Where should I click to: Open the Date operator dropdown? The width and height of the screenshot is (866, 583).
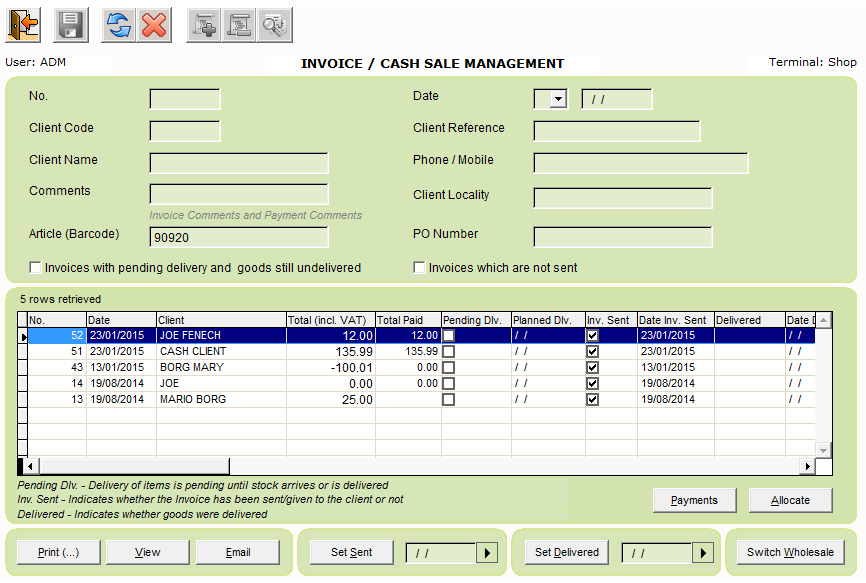click(x=558, y=99)
